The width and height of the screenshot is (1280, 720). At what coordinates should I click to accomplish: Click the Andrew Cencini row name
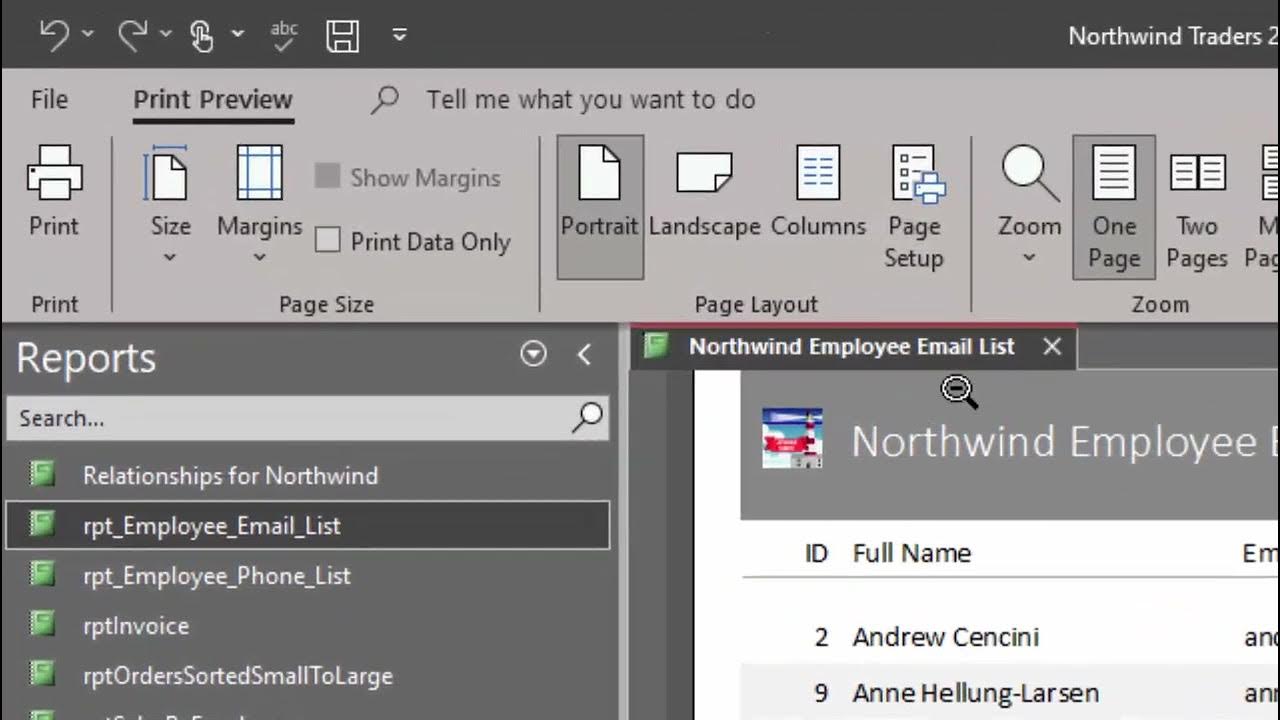(946, 637)
